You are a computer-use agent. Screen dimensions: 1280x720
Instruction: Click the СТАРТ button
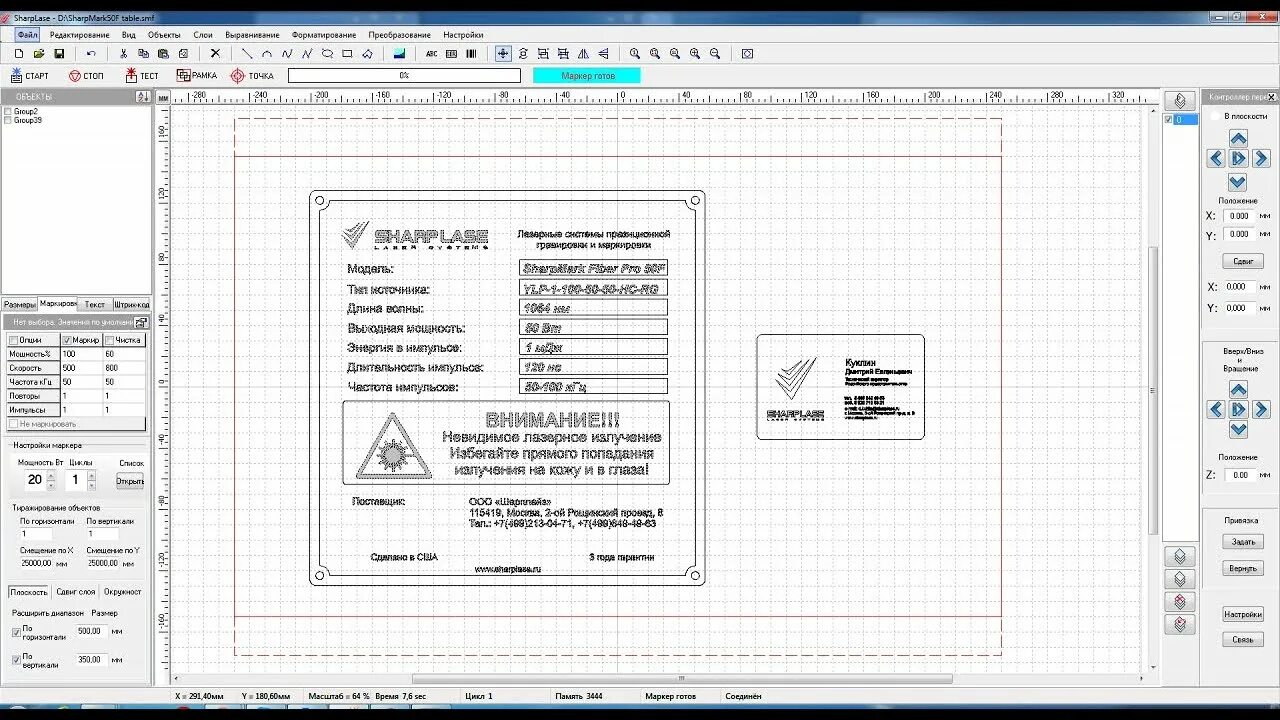point(30,76)
